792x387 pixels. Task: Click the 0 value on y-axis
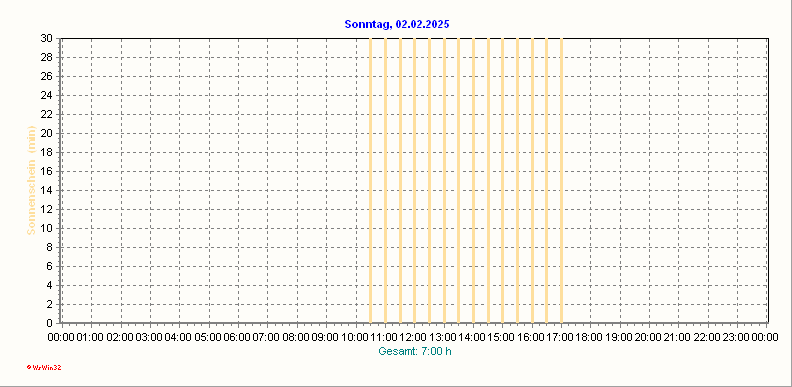(51, 323)
